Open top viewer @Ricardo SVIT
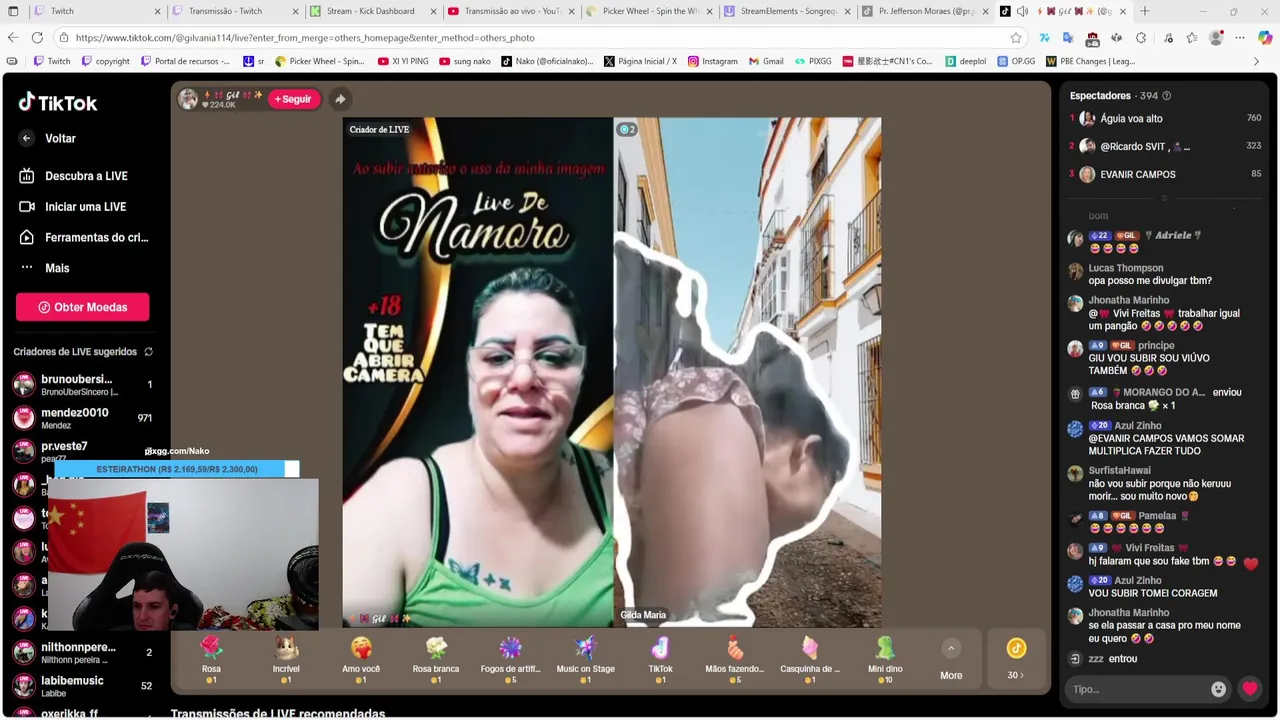This screenshot has width=1280, height=720. coord(1165,146)
